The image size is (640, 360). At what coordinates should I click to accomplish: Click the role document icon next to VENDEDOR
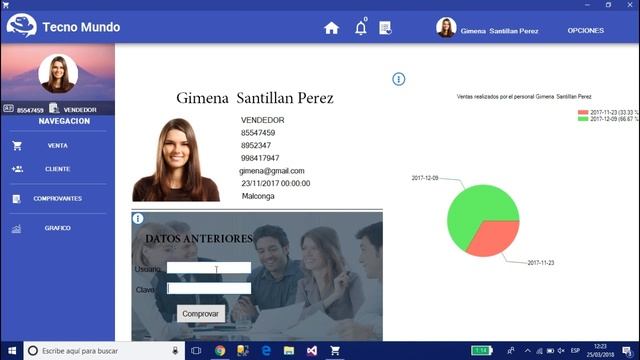tap(54, 108)
